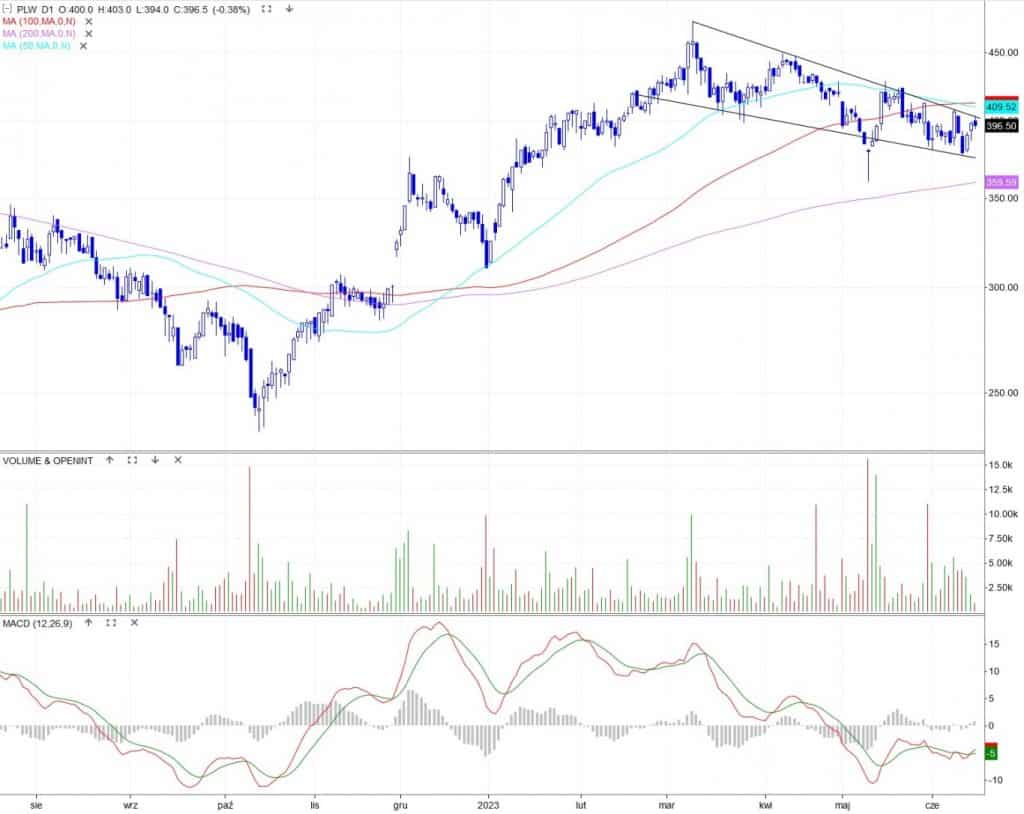Remove the MA (200) indicator
Image resolution: width=1024 pixels, height=814 pixels.
[89, 33]
